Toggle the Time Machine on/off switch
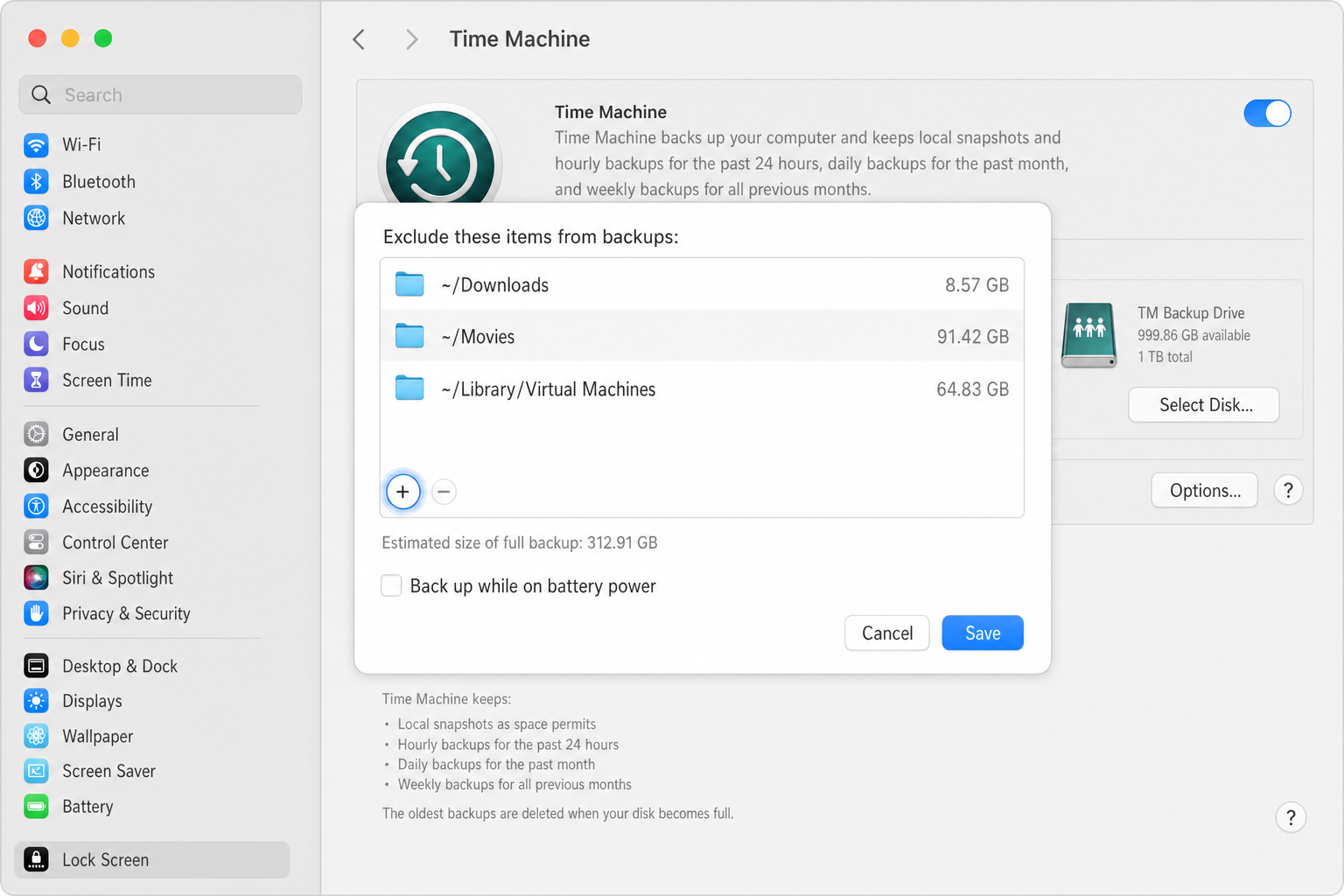The width and height of the screenshot is (1344, 896). pos(1267,113)
